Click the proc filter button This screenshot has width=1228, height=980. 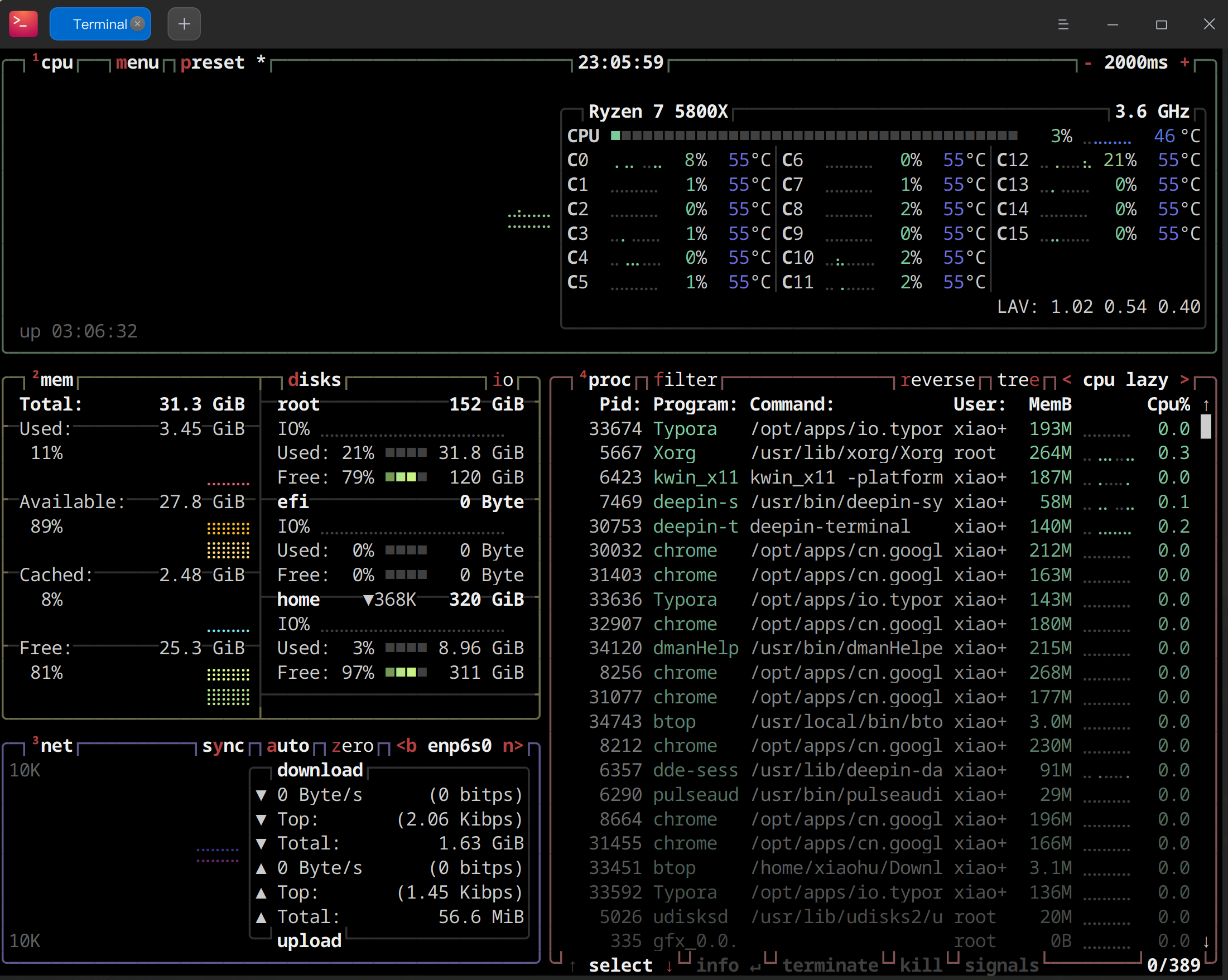tap(685, 380)
